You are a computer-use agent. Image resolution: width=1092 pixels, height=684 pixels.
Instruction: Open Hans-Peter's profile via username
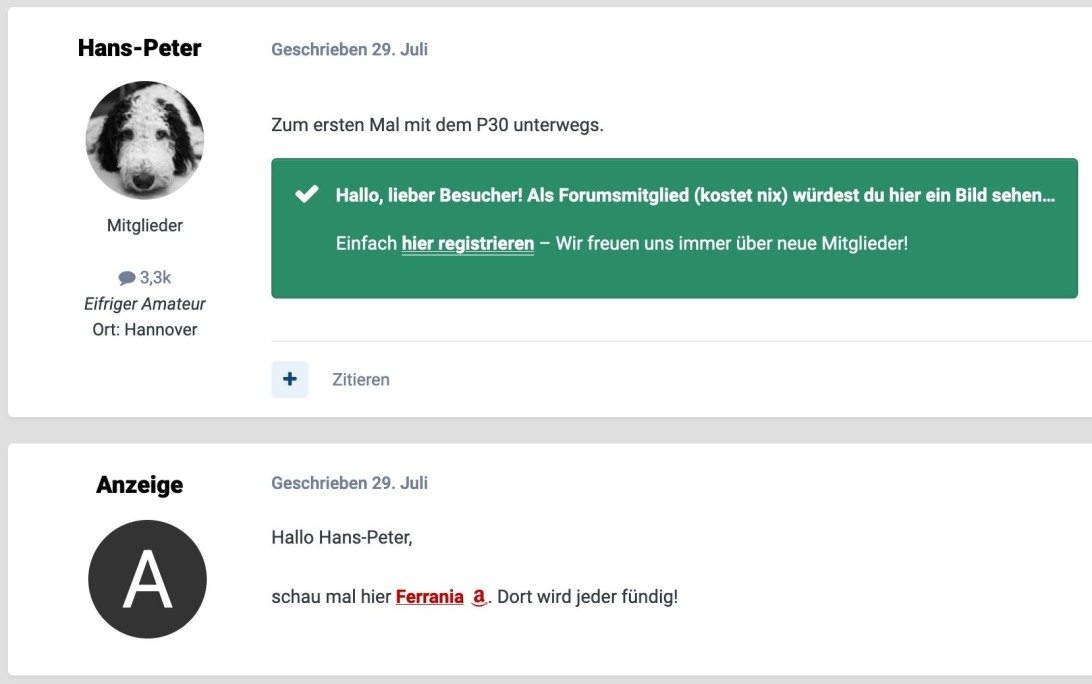(139, 48)
